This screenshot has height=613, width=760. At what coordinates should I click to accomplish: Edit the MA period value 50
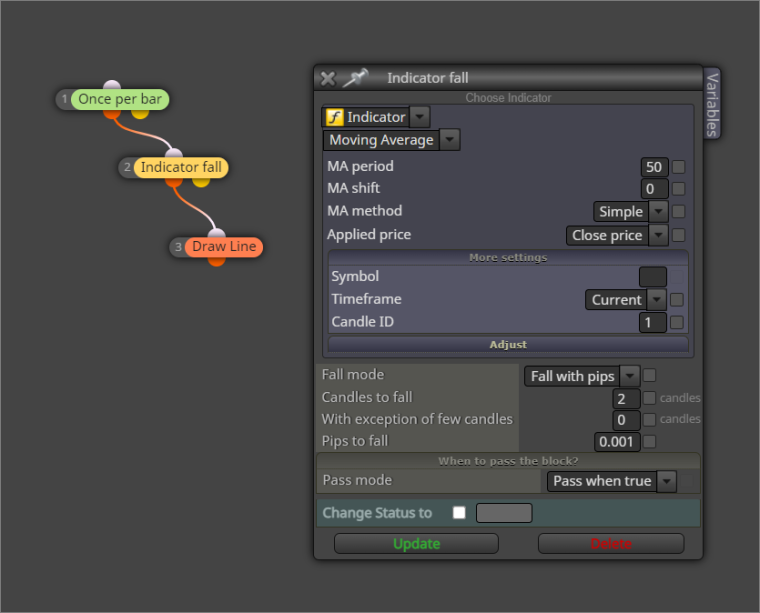(x=654, y=167)
